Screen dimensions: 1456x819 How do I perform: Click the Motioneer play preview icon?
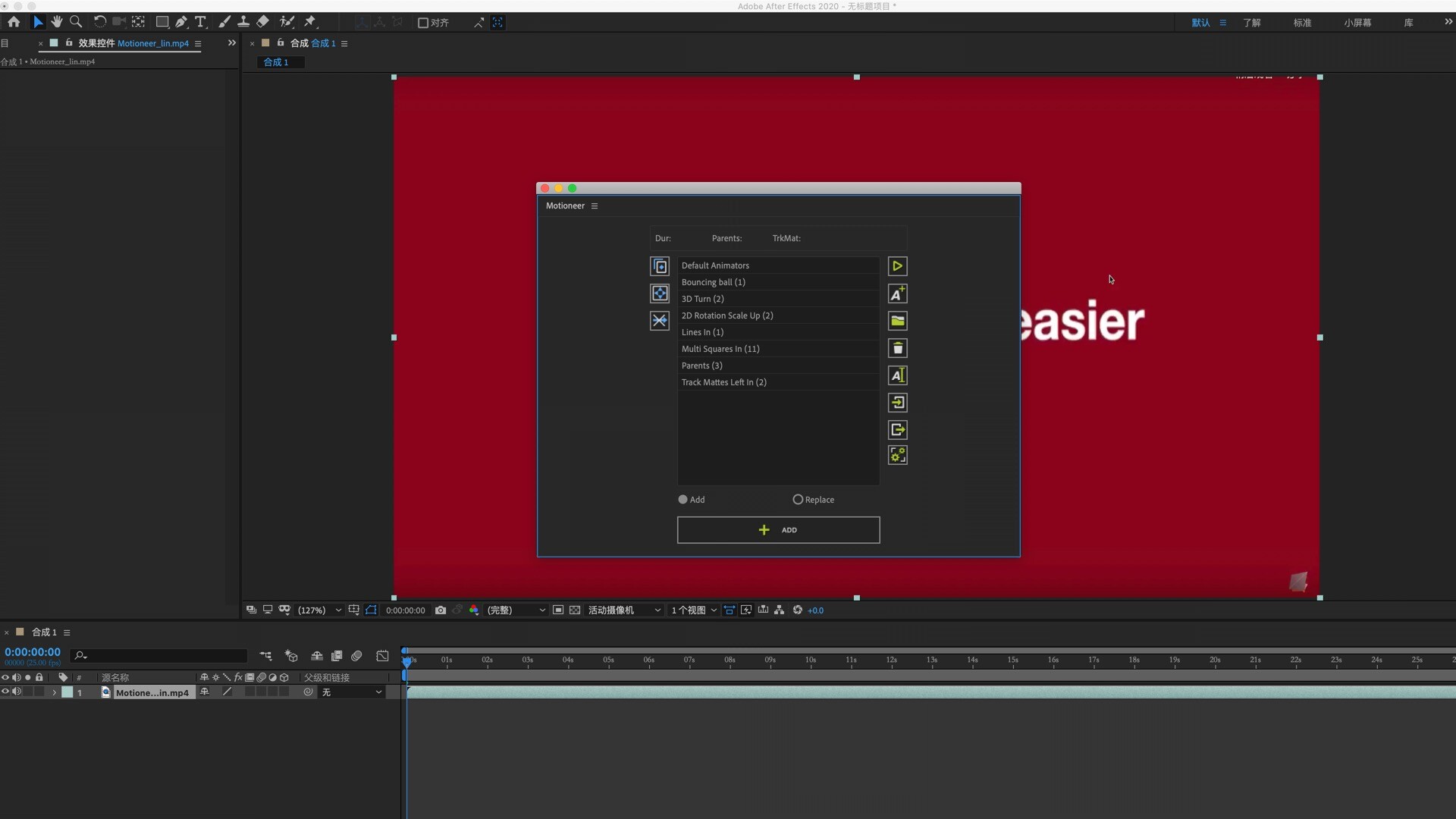click(x=898, y=266)
